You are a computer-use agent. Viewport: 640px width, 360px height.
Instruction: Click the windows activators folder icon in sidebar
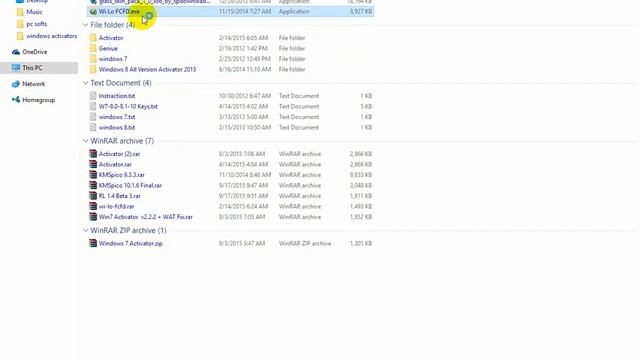20,36
